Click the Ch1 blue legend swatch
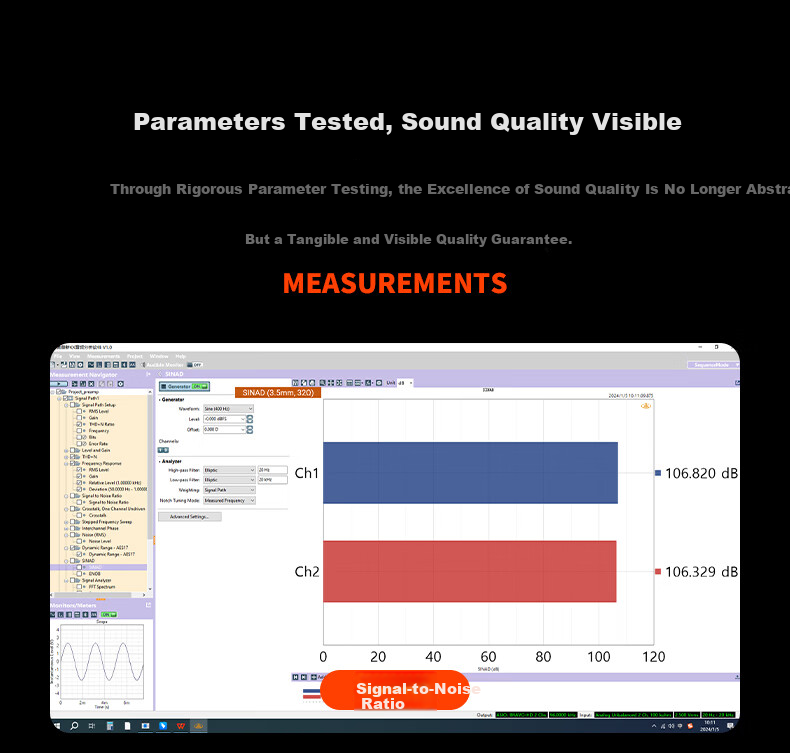This screenshot has width=790, height=753. (657, 473)
